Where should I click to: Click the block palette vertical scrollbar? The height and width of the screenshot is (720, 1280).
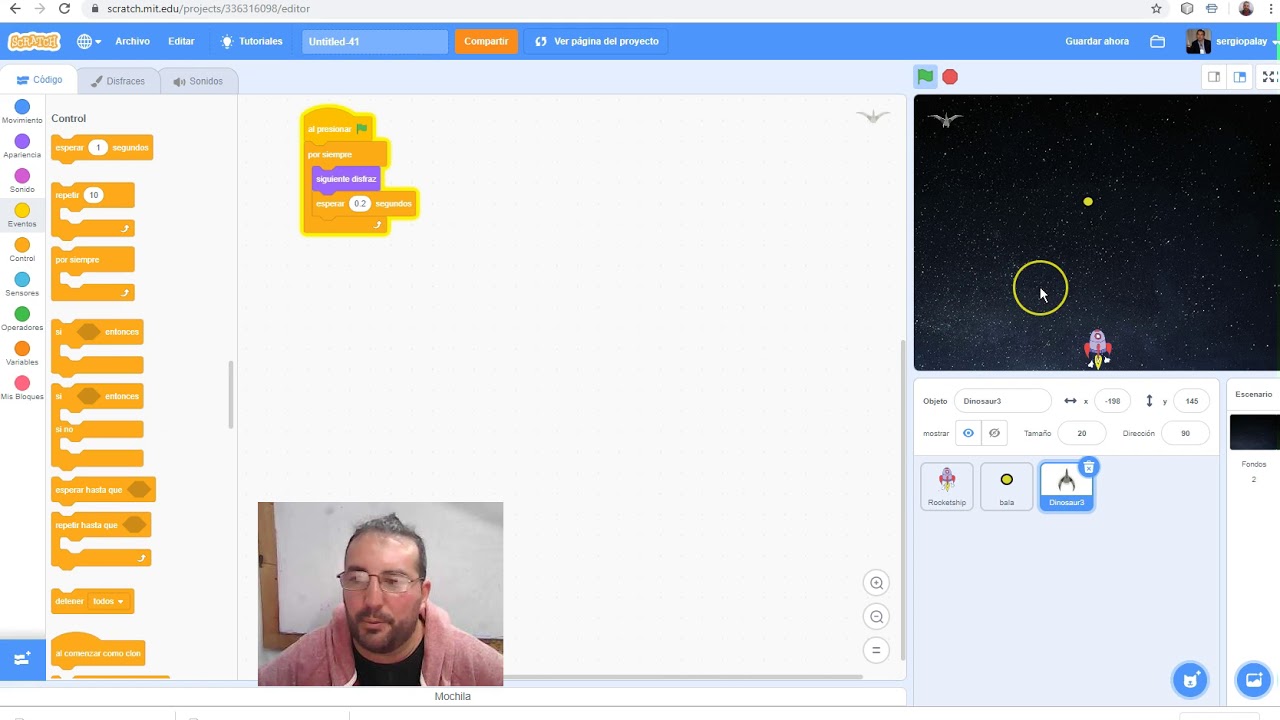click(x=231, y=394)
